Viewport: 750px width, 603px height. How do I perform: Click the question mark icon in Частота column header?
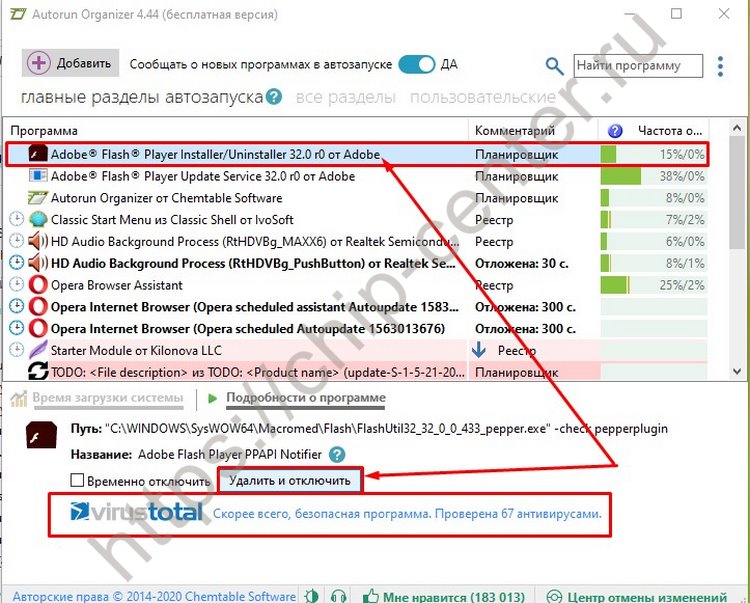coord(615,131)
